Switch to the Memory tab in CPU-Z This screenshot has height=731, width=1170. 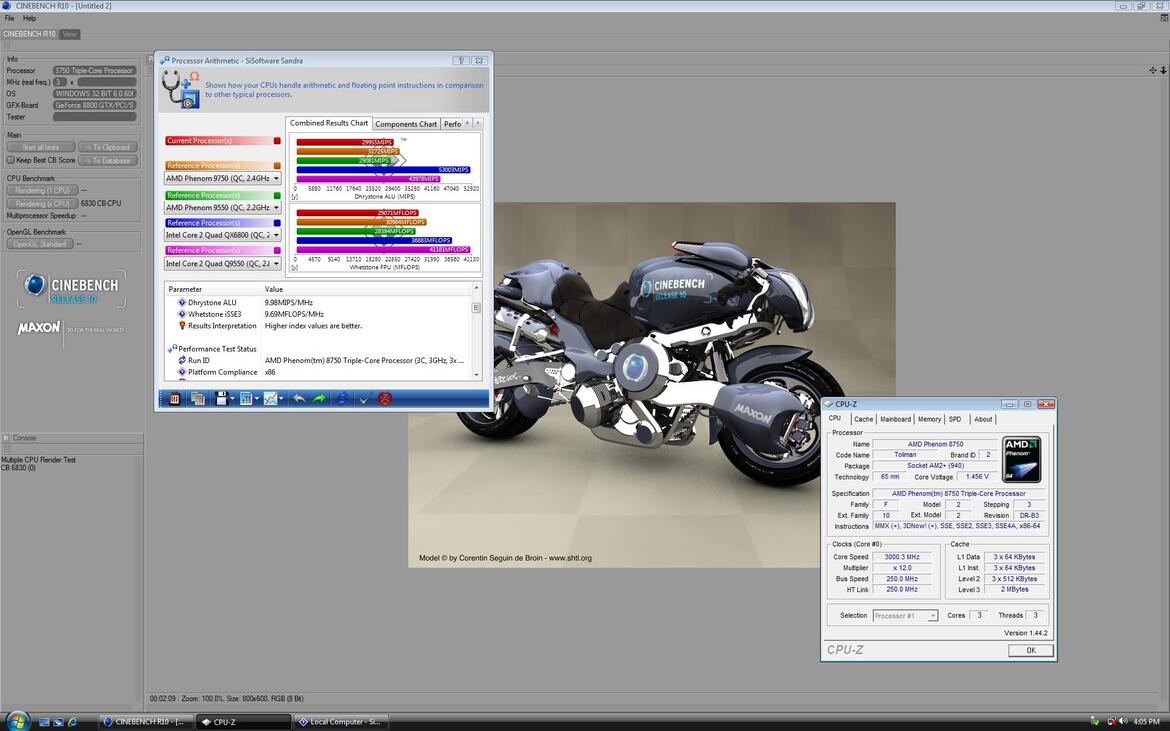930,419
